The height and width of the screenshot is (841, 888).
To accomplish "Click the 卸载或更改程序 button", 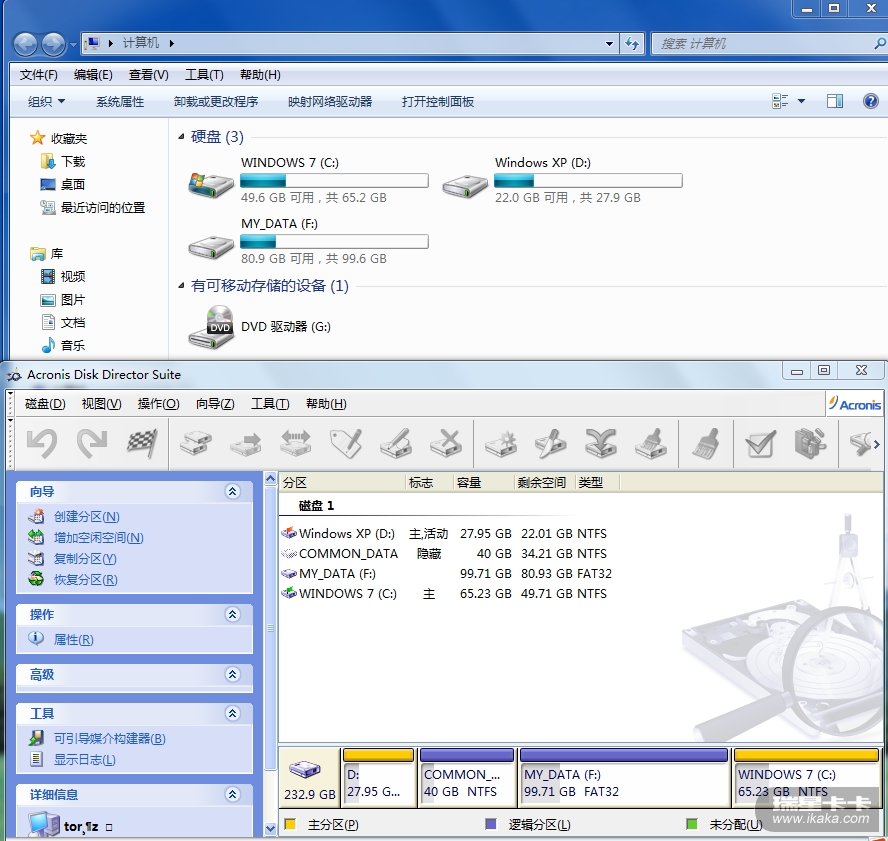I will (216, 102).
